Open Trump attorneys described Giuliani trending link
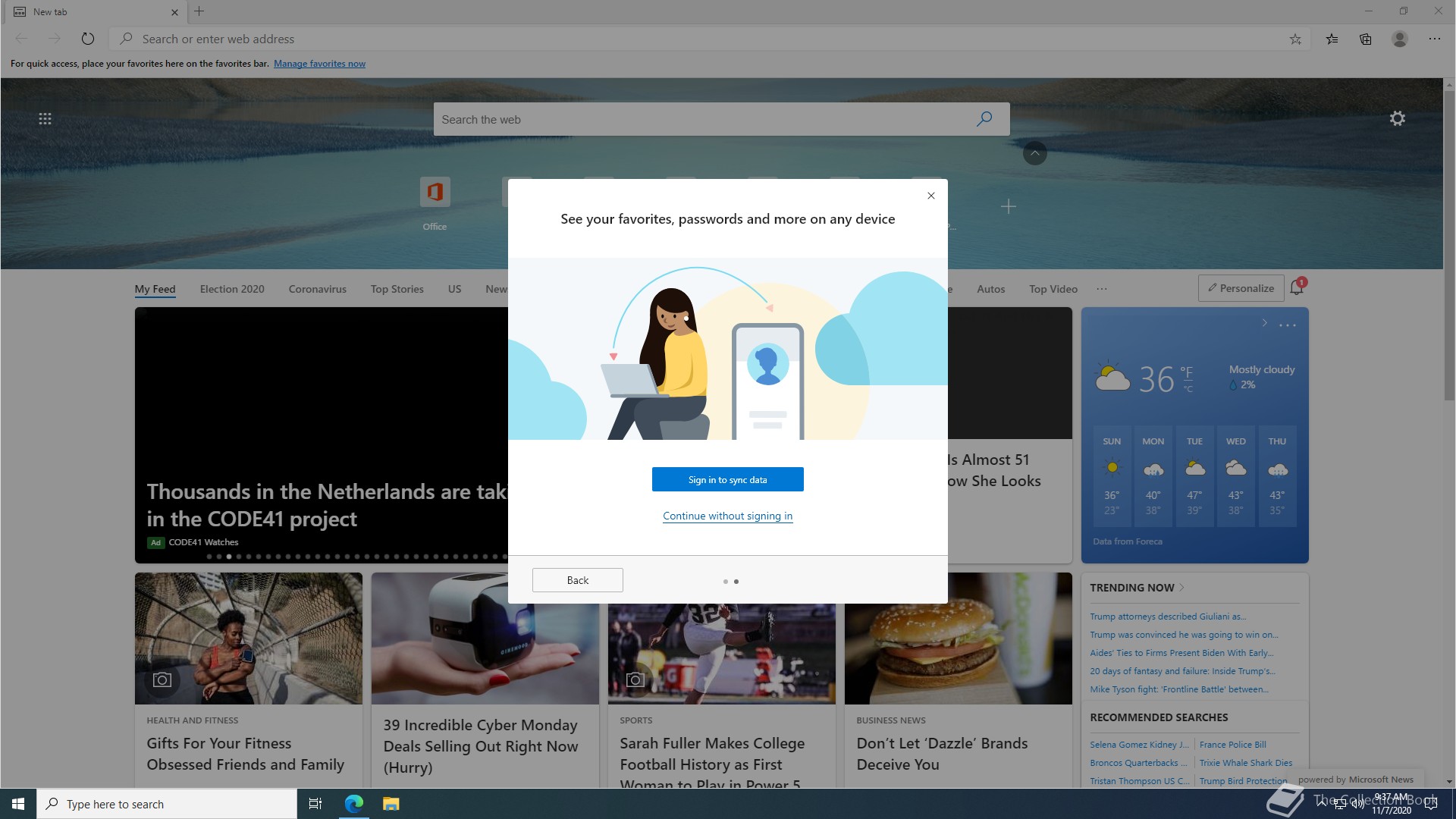1456x819 pixels. [x=1167, y=617]
